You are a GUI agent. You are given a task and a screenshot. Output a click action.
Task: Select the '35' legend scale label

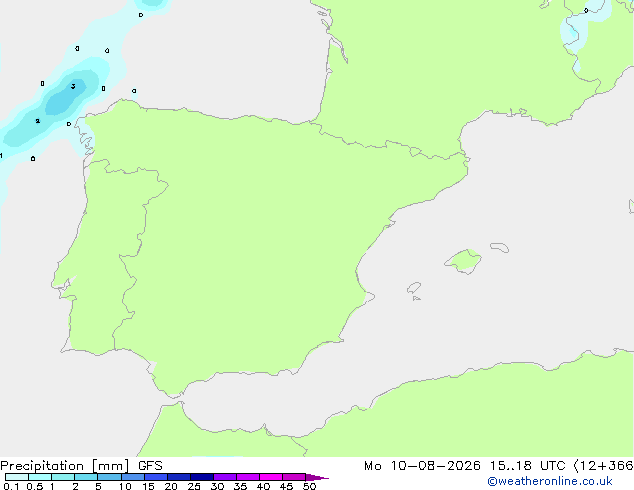click(240, 486)
